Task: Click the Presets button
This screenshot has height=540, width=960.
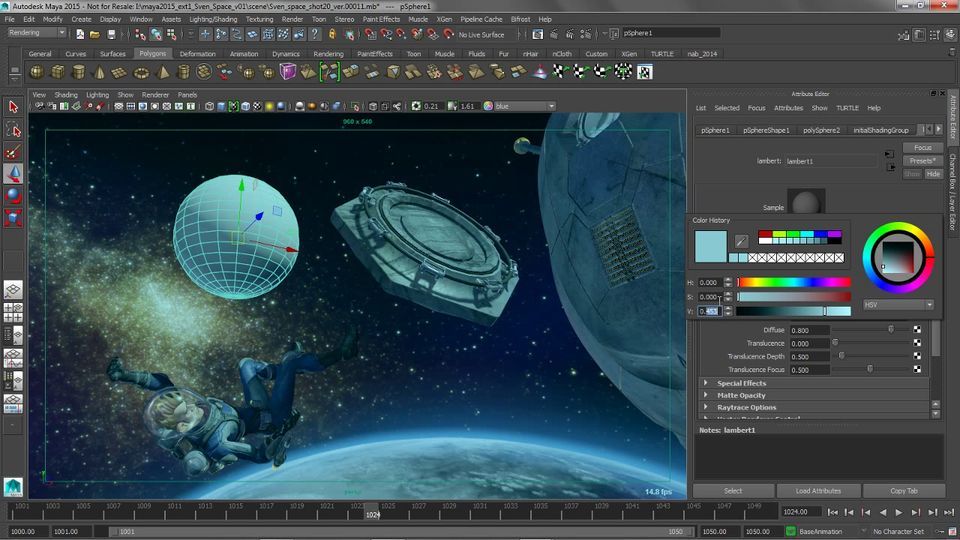Action: point(923,160)
